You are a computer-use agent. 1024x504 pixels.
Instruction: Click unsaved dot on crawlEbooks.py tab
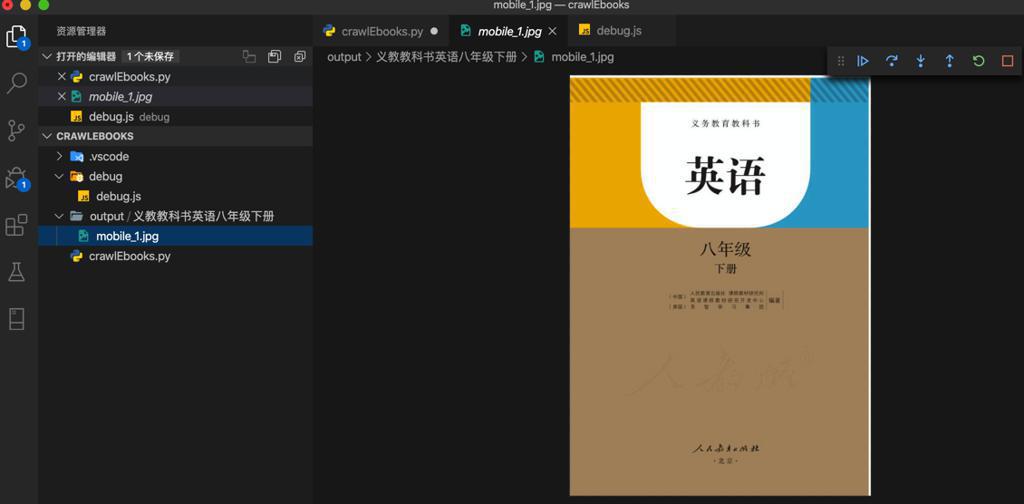tap(434, 31)
